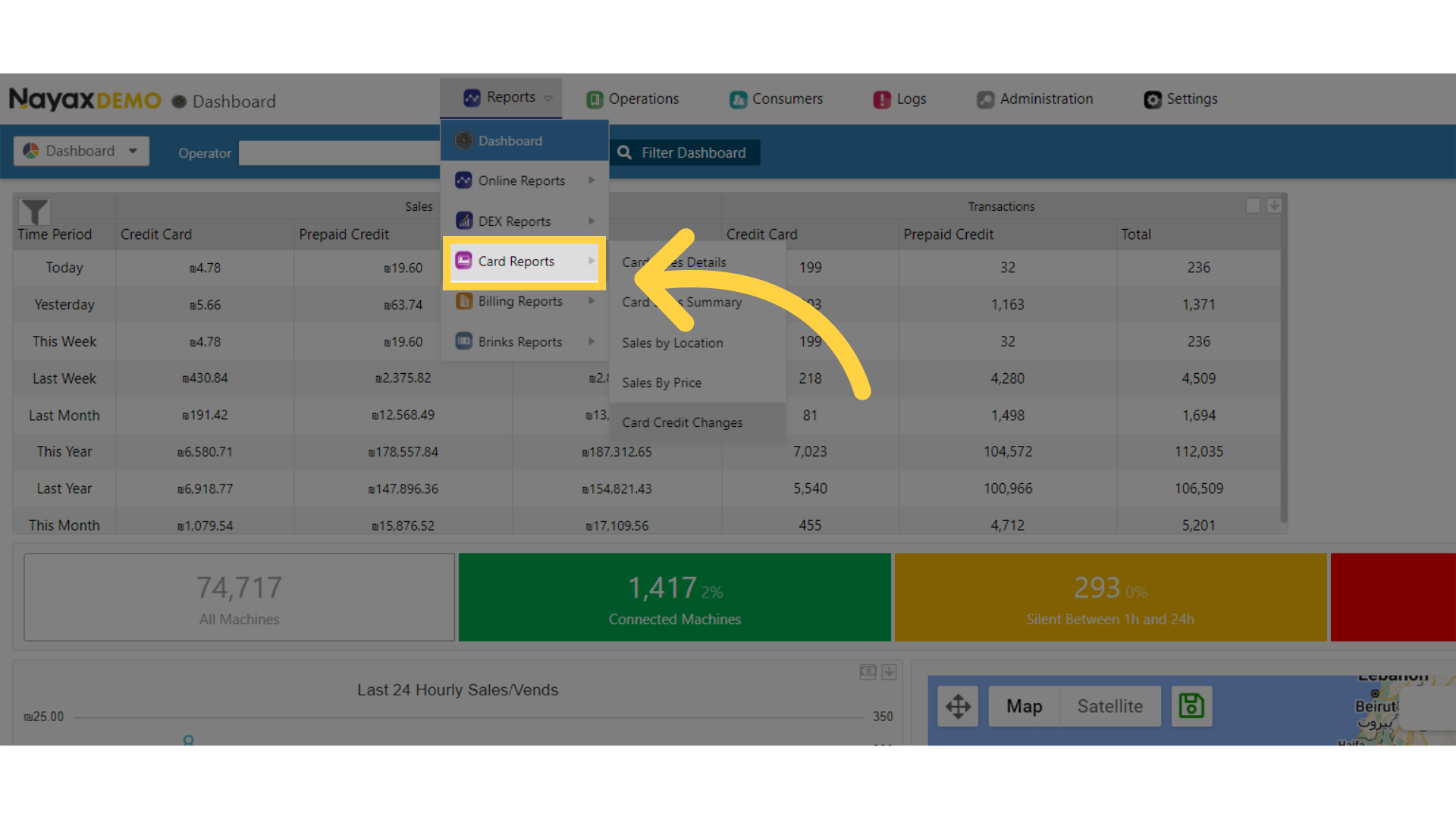Open the Dashboard dropdown arrow
Screen dimensions: 1456x819
(x=133, y=151)
